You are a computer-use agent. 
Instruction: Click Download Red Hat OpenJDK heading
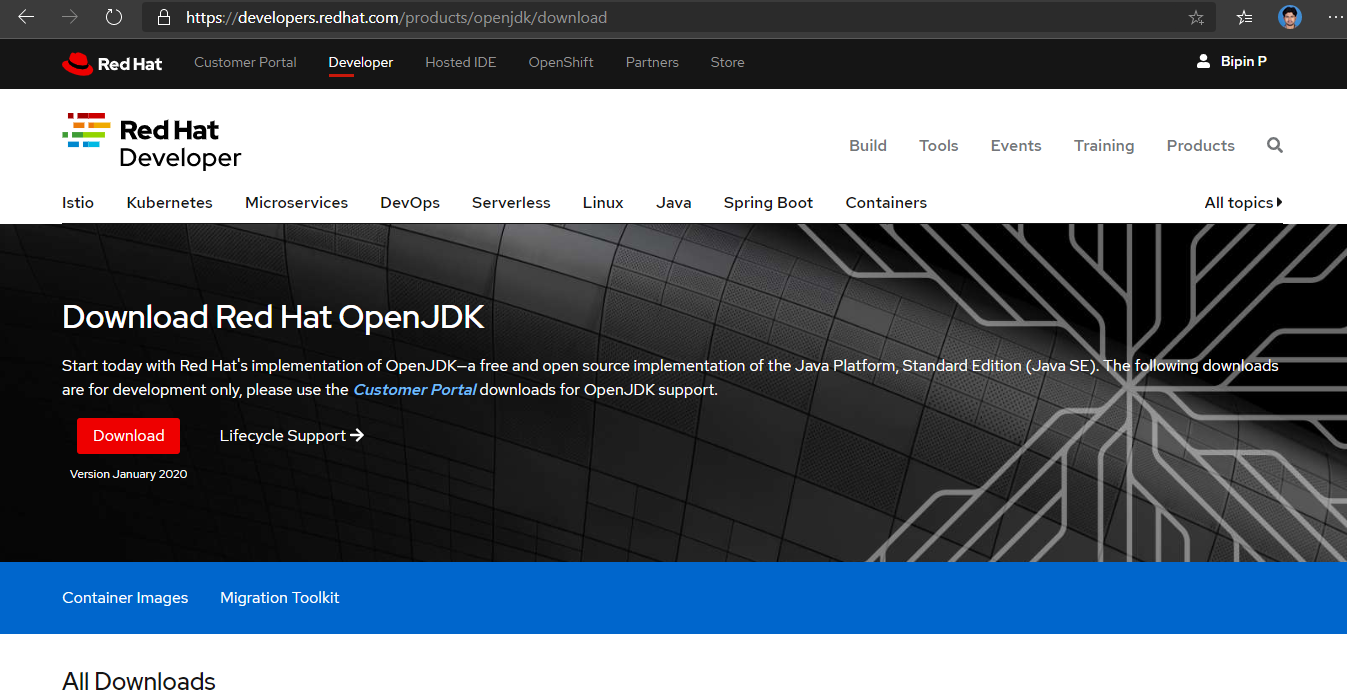[x=273, y=317]
